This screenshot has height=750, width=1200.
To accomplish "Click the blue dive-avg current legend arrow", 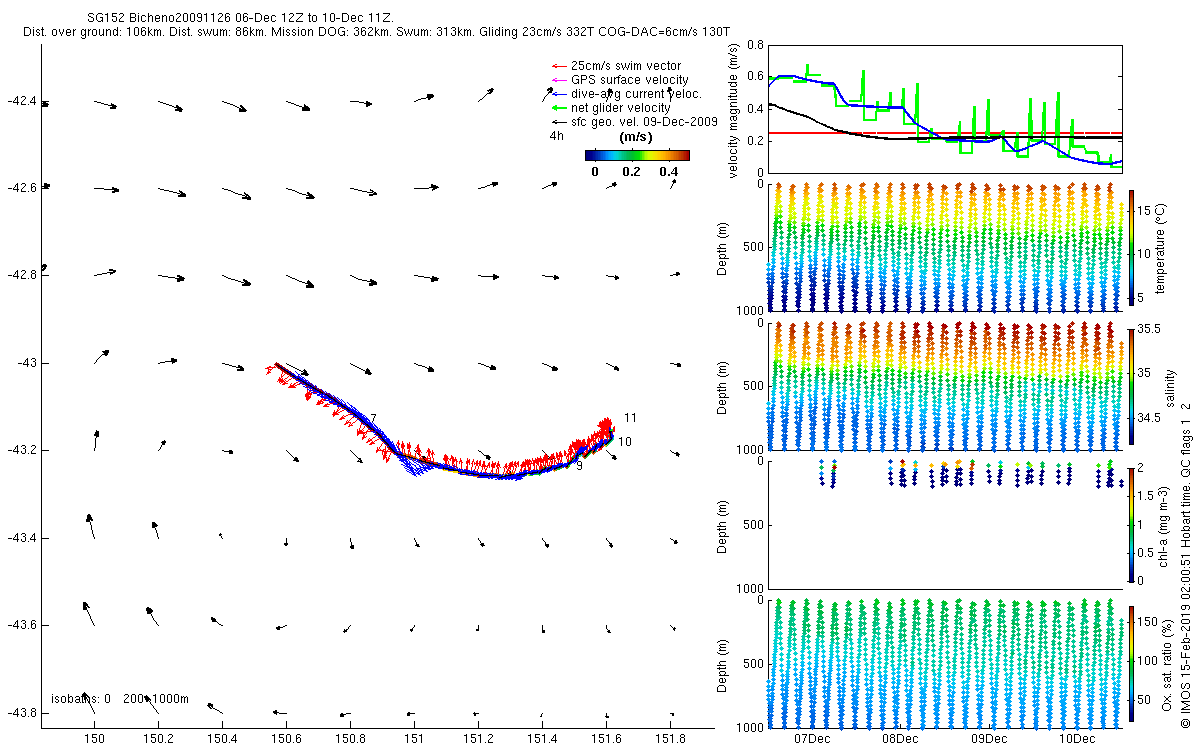I will point(559,94).
